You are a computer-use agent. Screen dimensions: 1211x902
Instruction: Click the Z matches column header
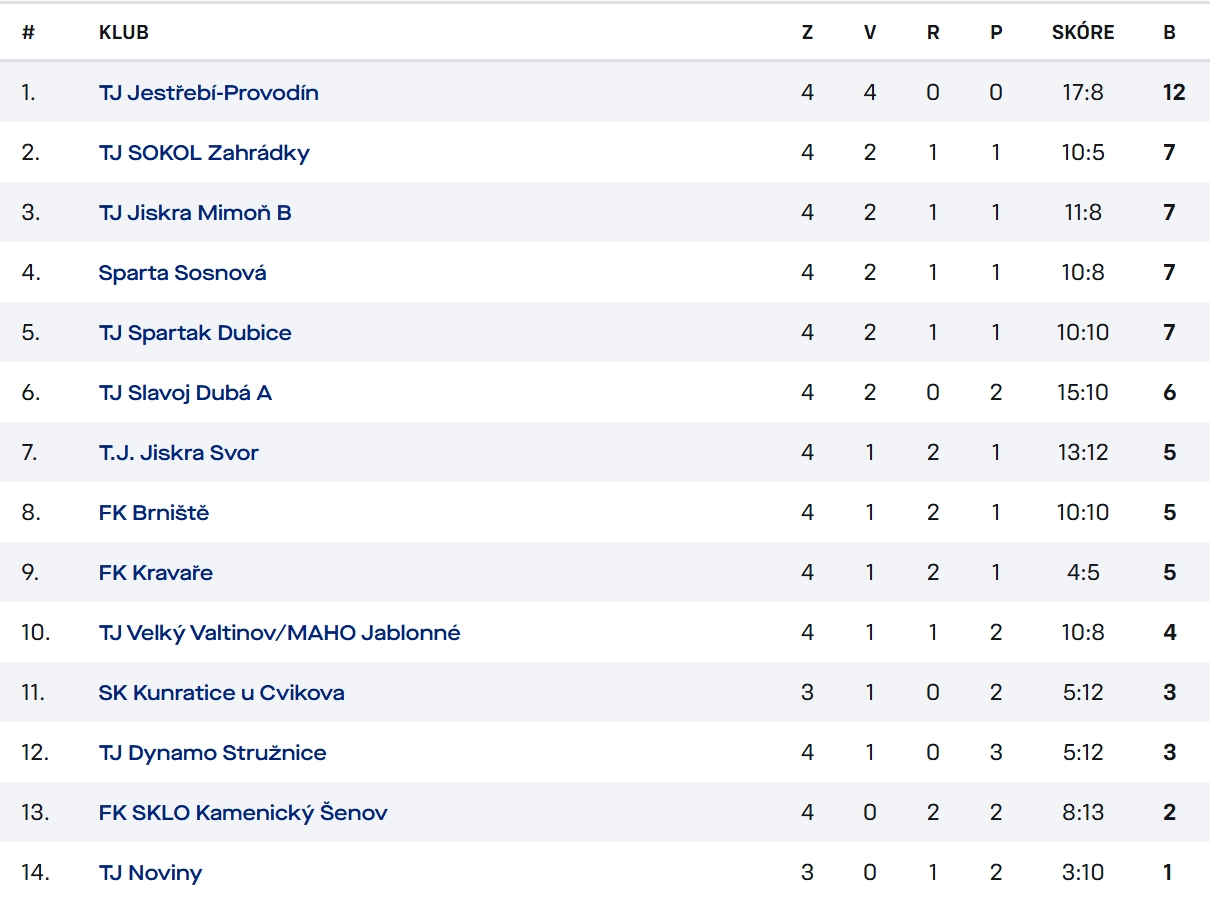807,33
